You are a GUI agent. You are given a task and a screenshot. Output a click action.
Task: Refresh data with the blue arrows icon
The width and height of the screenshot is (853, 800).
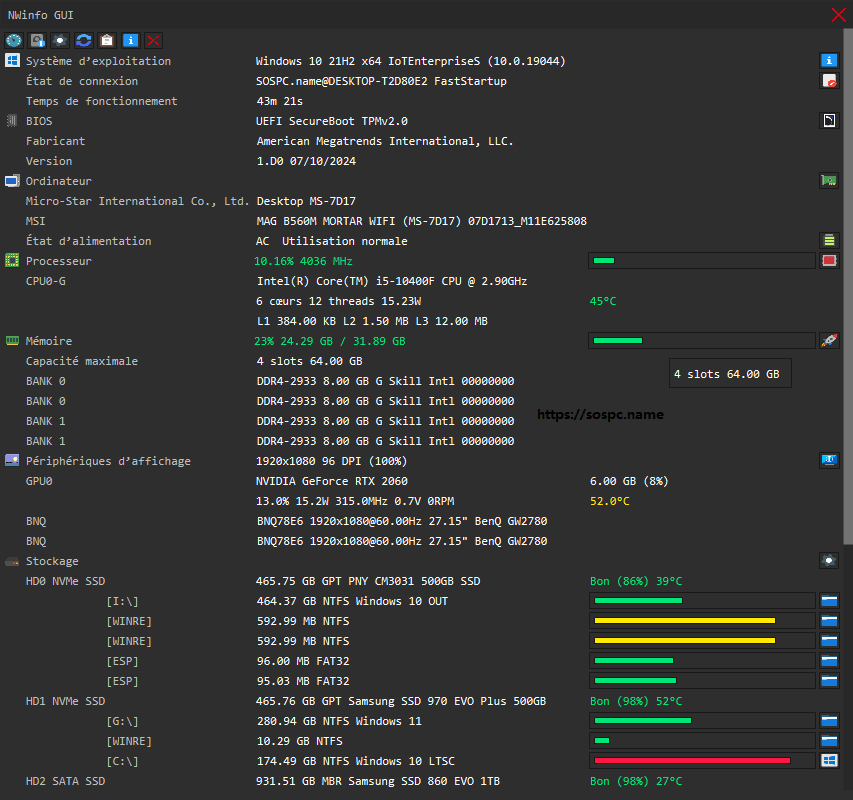(84, 40)
